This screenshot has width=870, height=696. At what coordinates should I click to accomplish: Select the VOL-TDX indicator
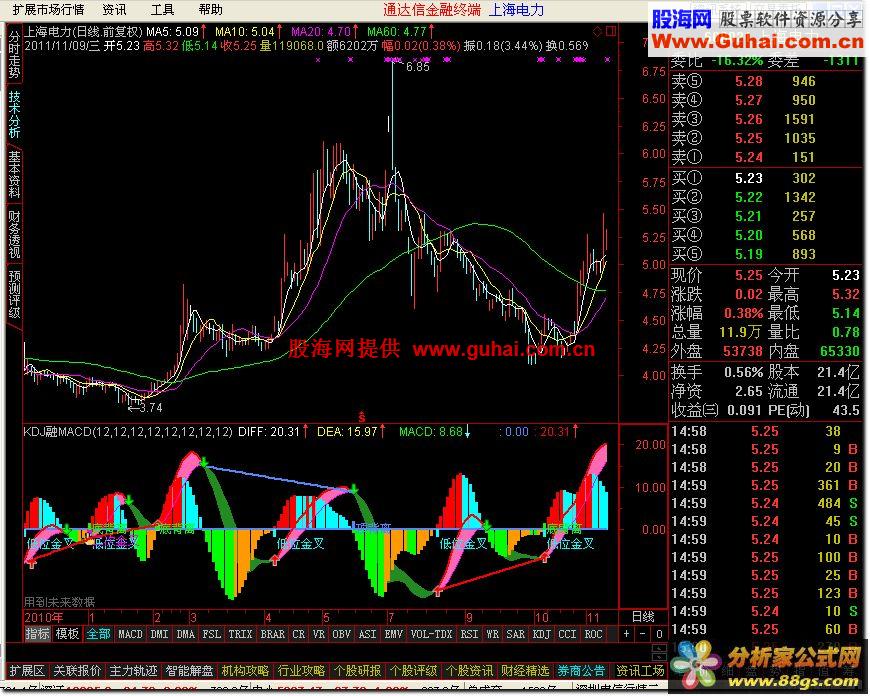click(432, 634)
